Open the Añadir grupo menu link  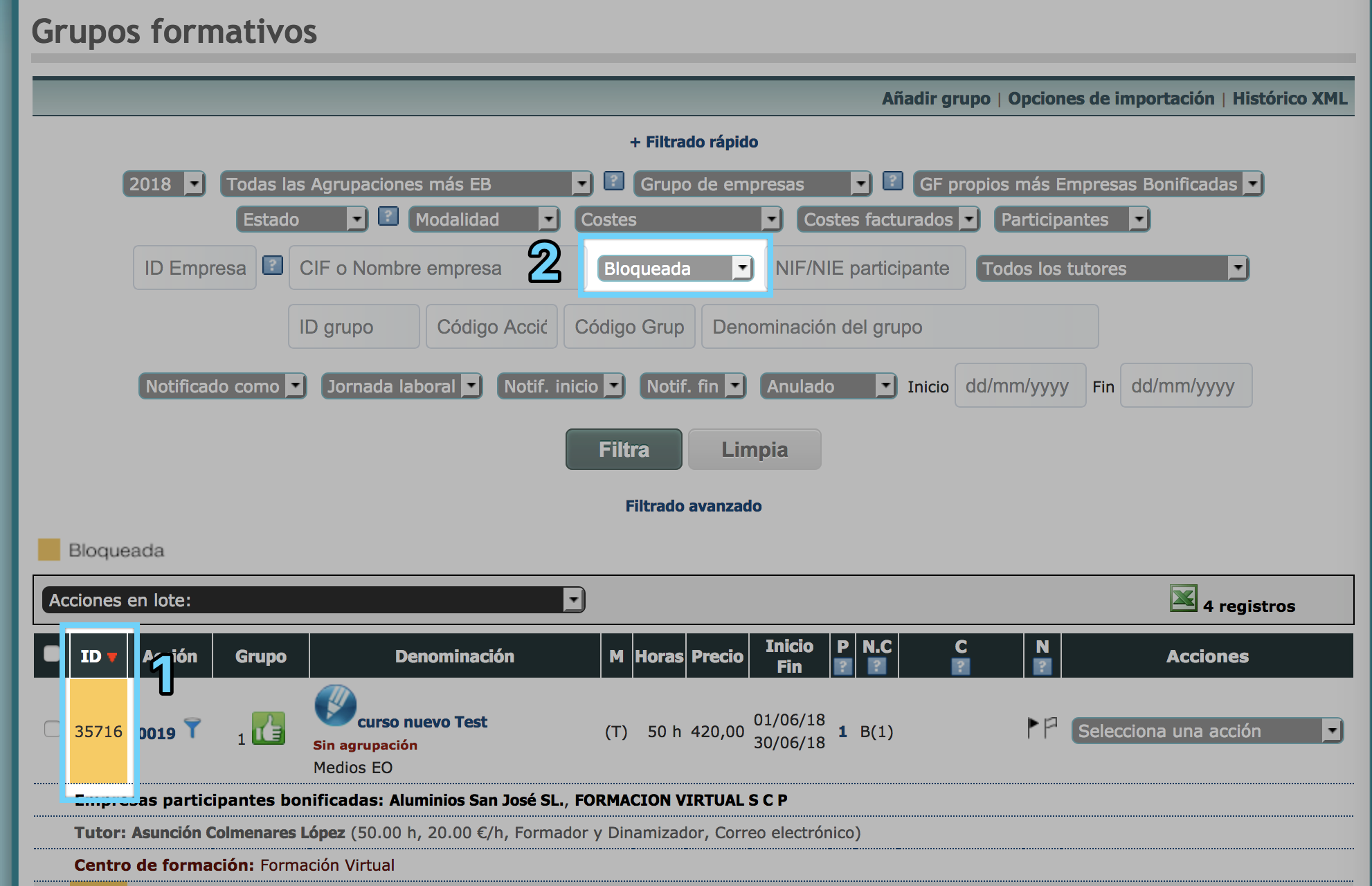pyautogui.click(x=935, y=98)
